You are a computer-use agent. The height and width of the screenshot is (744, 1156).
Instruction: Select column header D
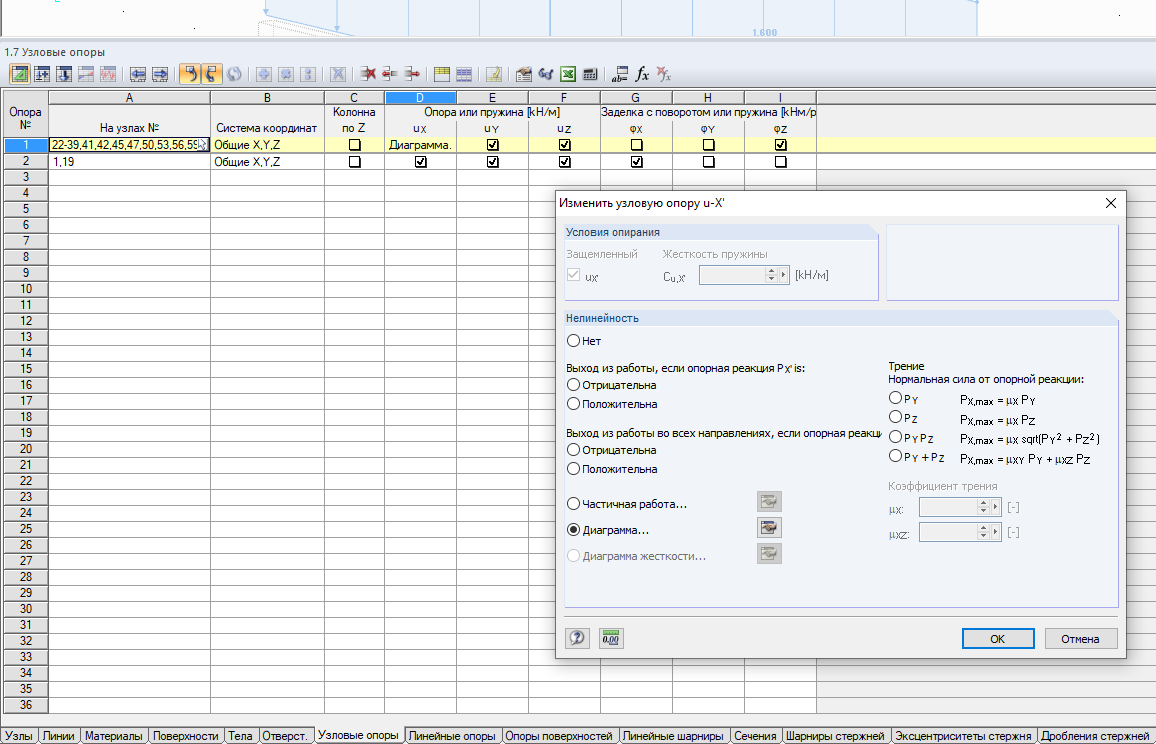coord(420,97)
